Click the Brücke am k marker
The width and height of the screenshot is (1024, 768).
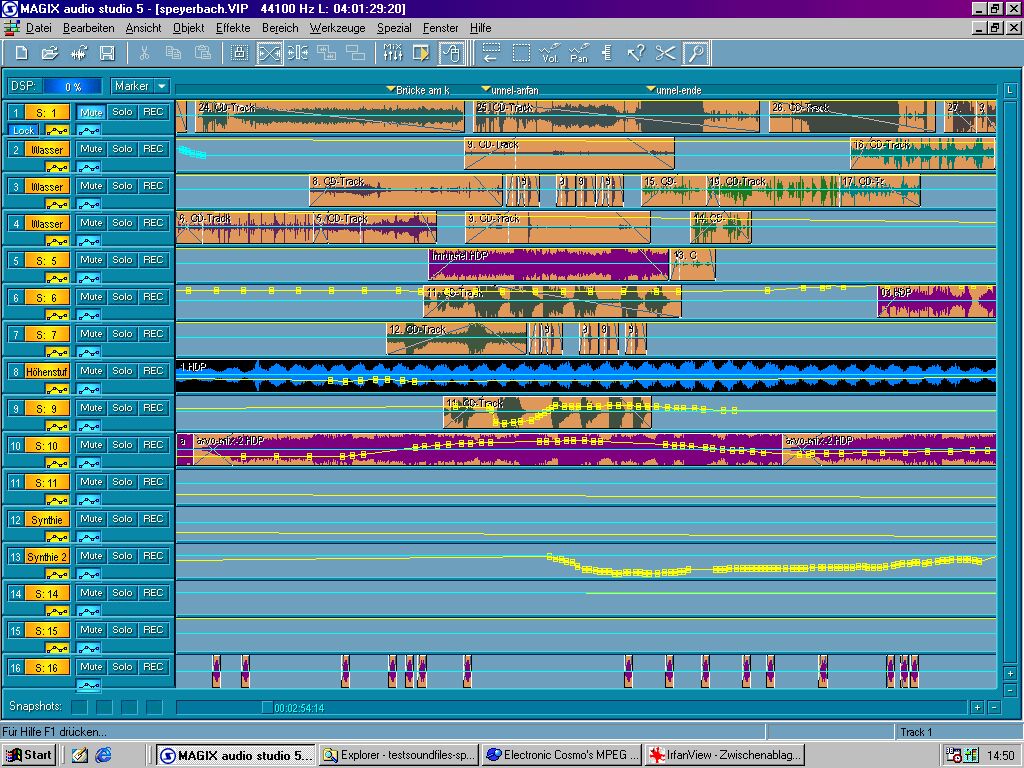click(x=417, y=90)
